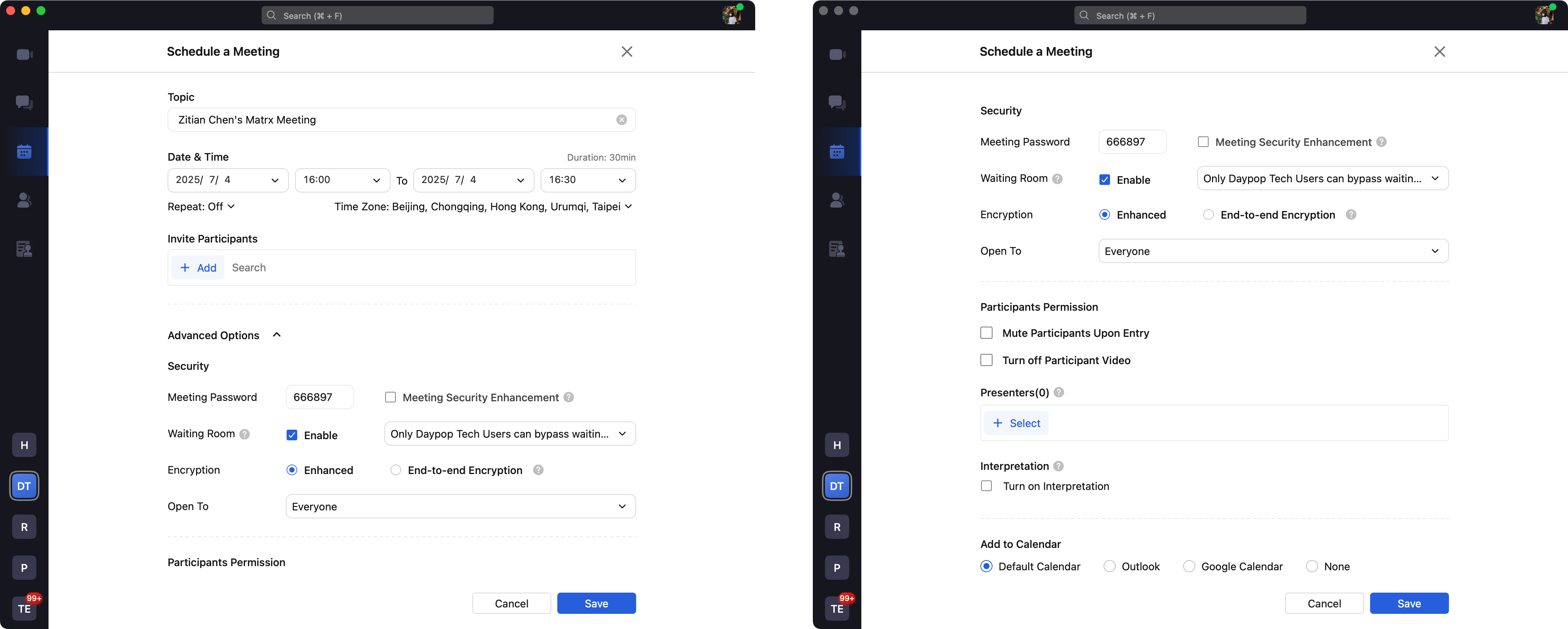Click Select to choose presenters
The width and height of the screenshot is (1568, 629).
(x=1016, y=423)
